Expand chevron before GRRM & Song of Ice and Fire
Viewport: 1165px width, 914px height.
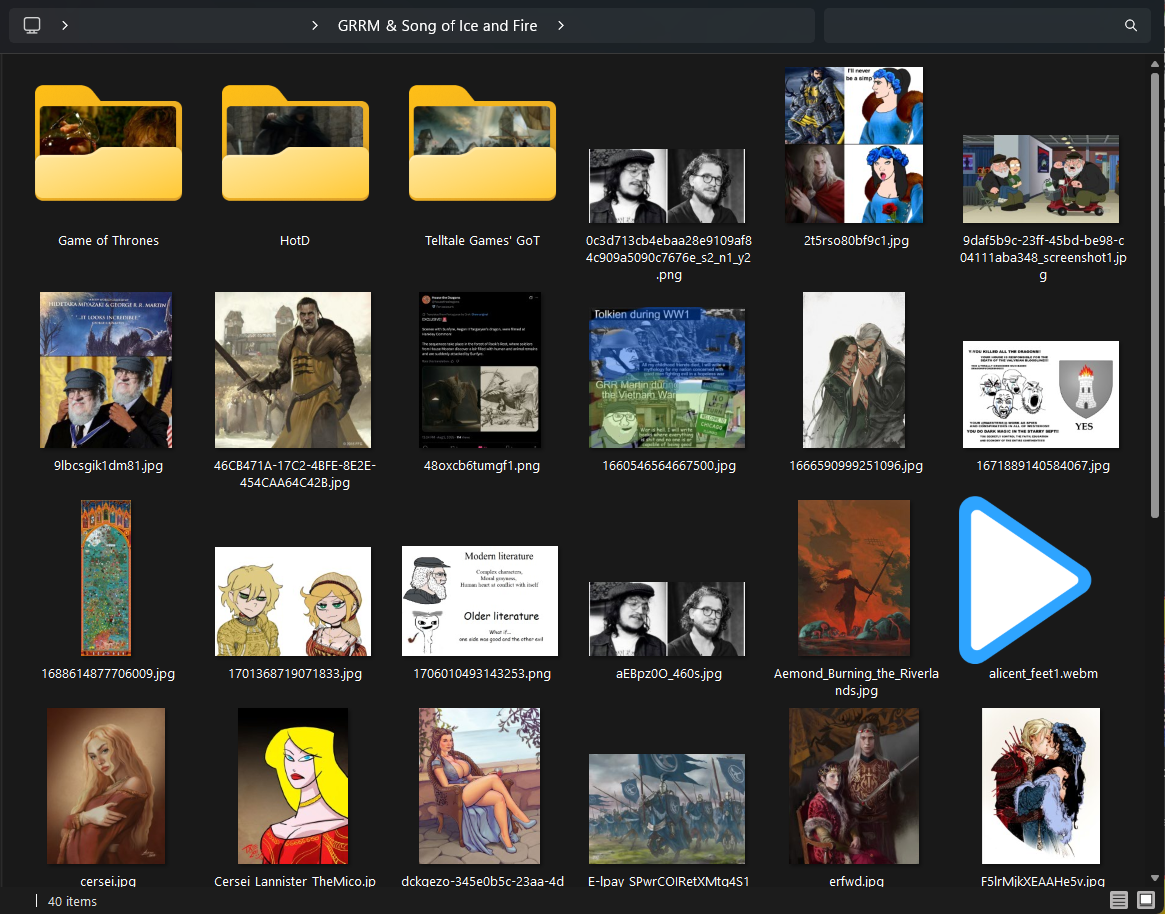(315, 25)
